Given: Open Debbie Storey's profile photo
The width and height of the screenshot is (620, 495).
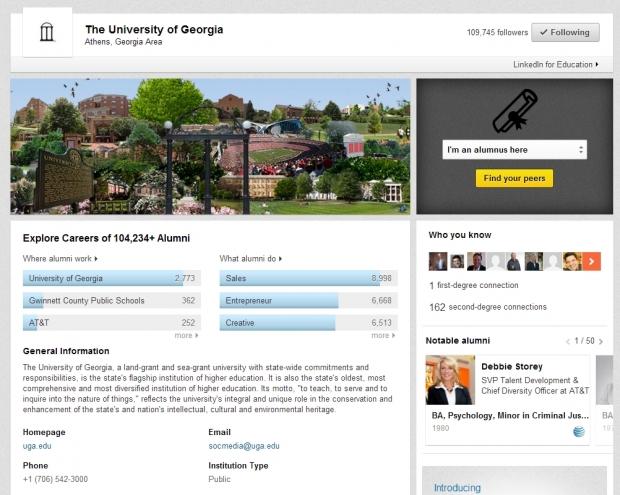Looking at the screenshot, I should [x=450, y=380].
